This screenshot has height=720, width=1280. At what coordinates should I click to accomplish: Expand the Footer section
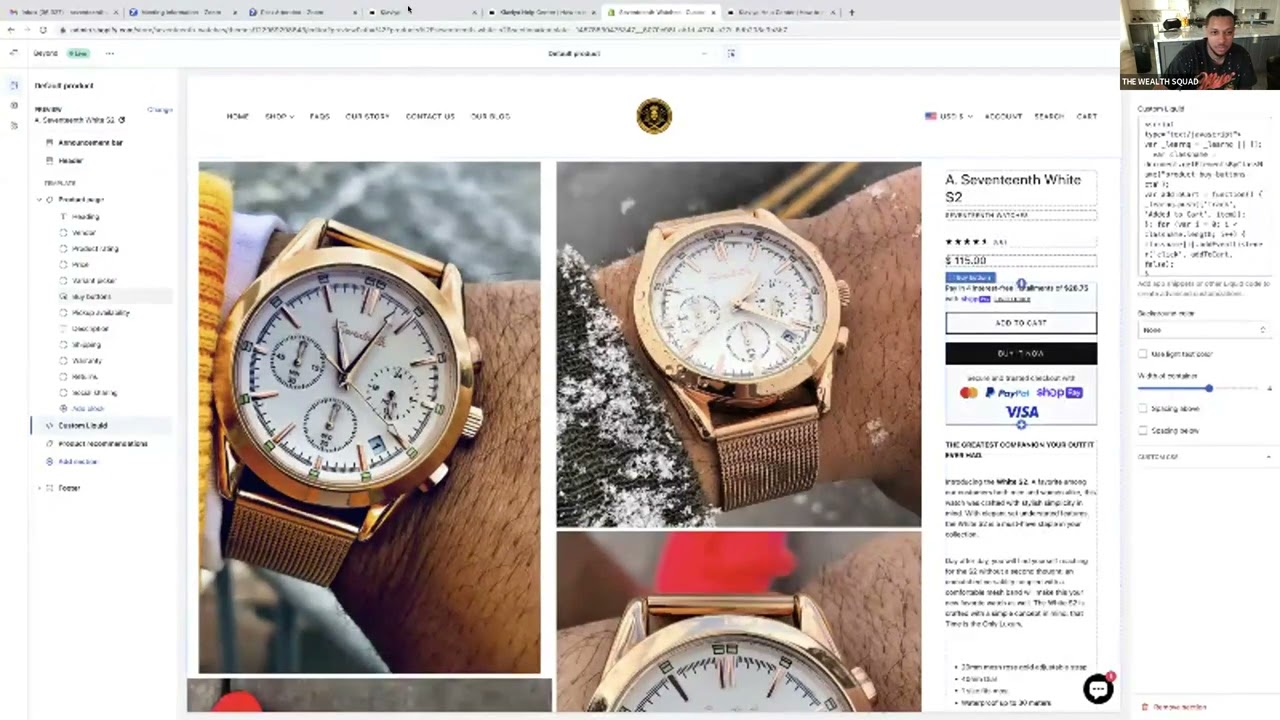[x=39, y=488]
